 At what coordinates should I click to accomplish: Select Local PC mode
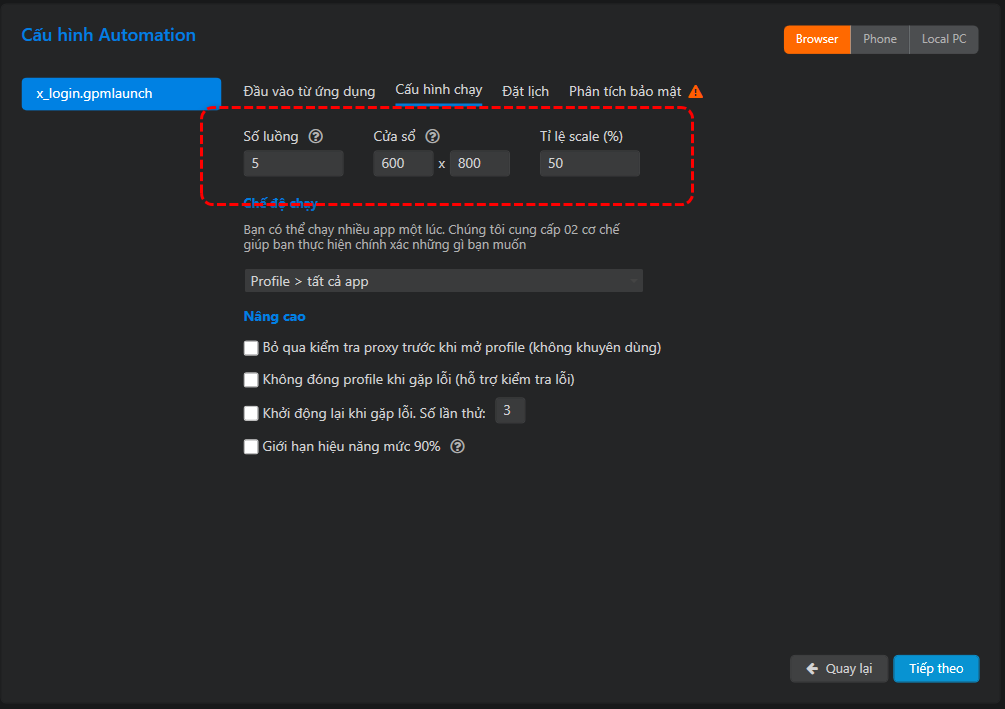click(x=944, y=39)
